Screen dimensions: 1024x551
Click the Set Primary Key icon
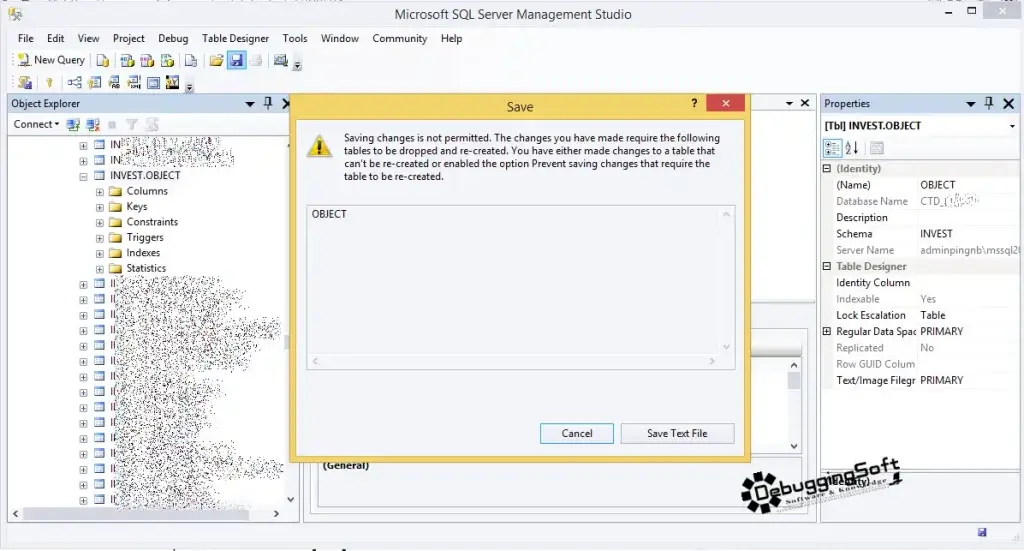click(x=49, y=82)
